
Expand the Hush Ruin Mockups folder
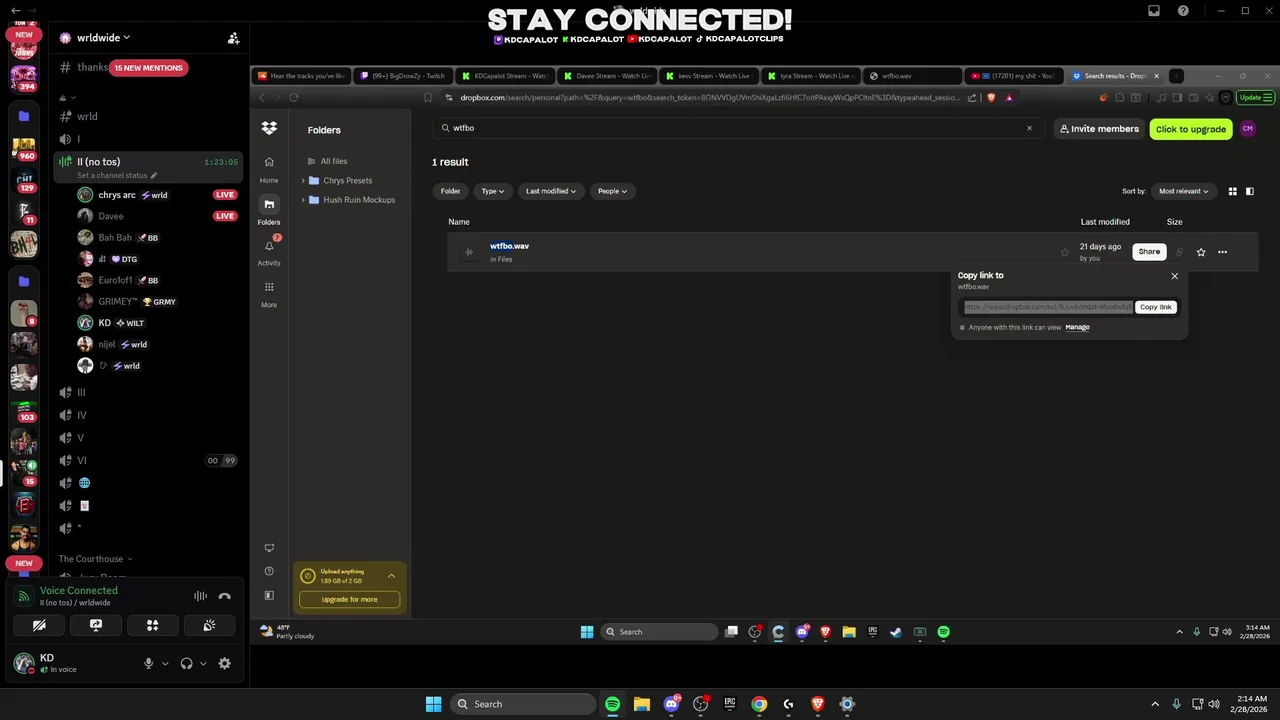point(303,200)
